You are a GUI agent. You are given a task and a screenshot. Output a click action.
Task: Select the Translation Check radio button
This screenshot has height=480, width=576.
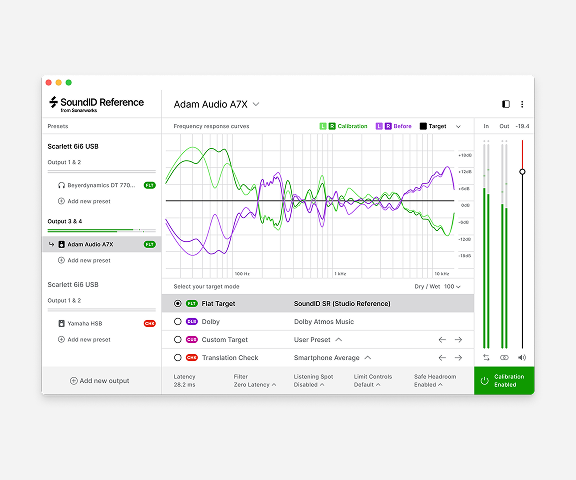[178, 358]
